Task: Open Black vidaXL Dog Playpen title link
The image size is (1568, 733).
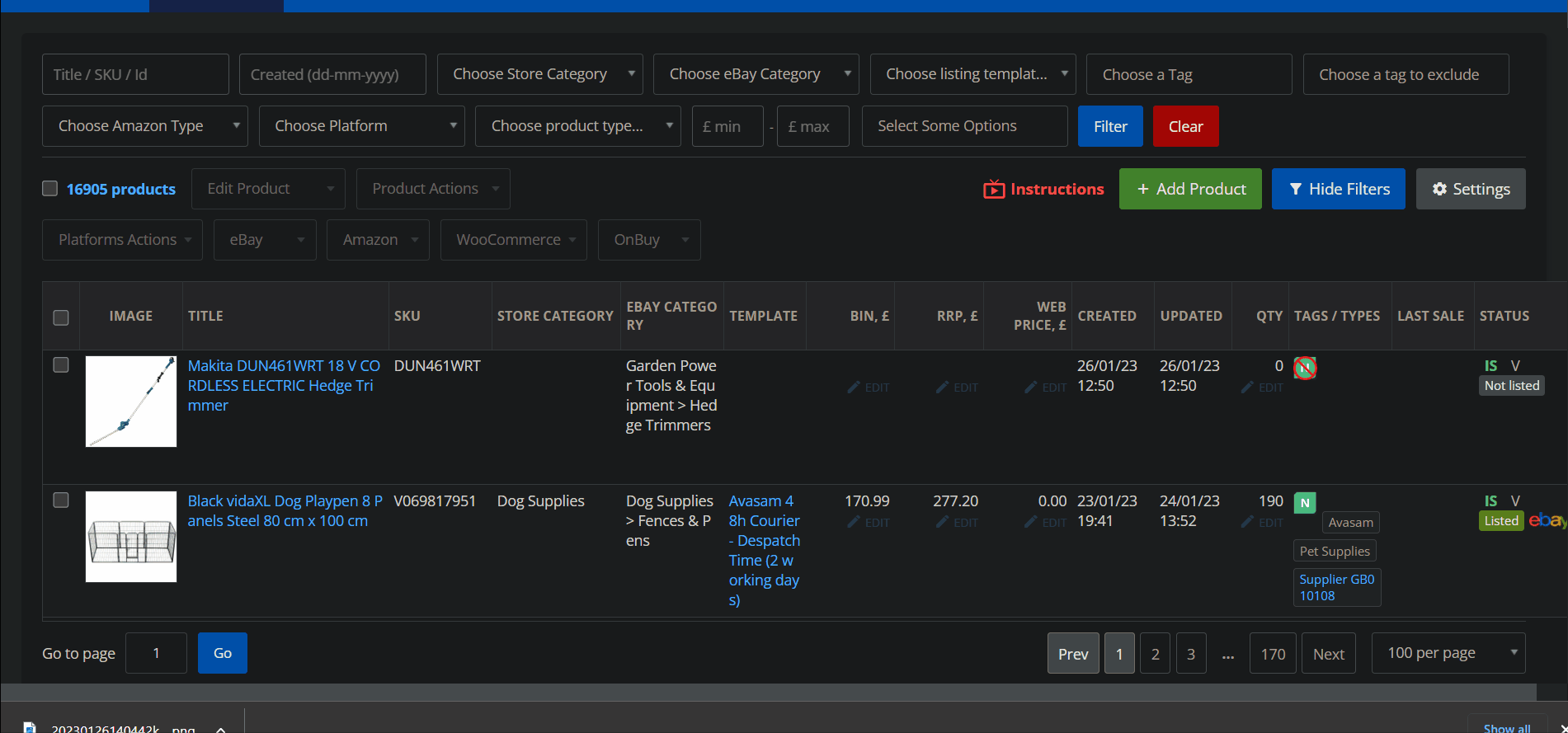Action: pyautogui.click(x=285, y=511)
